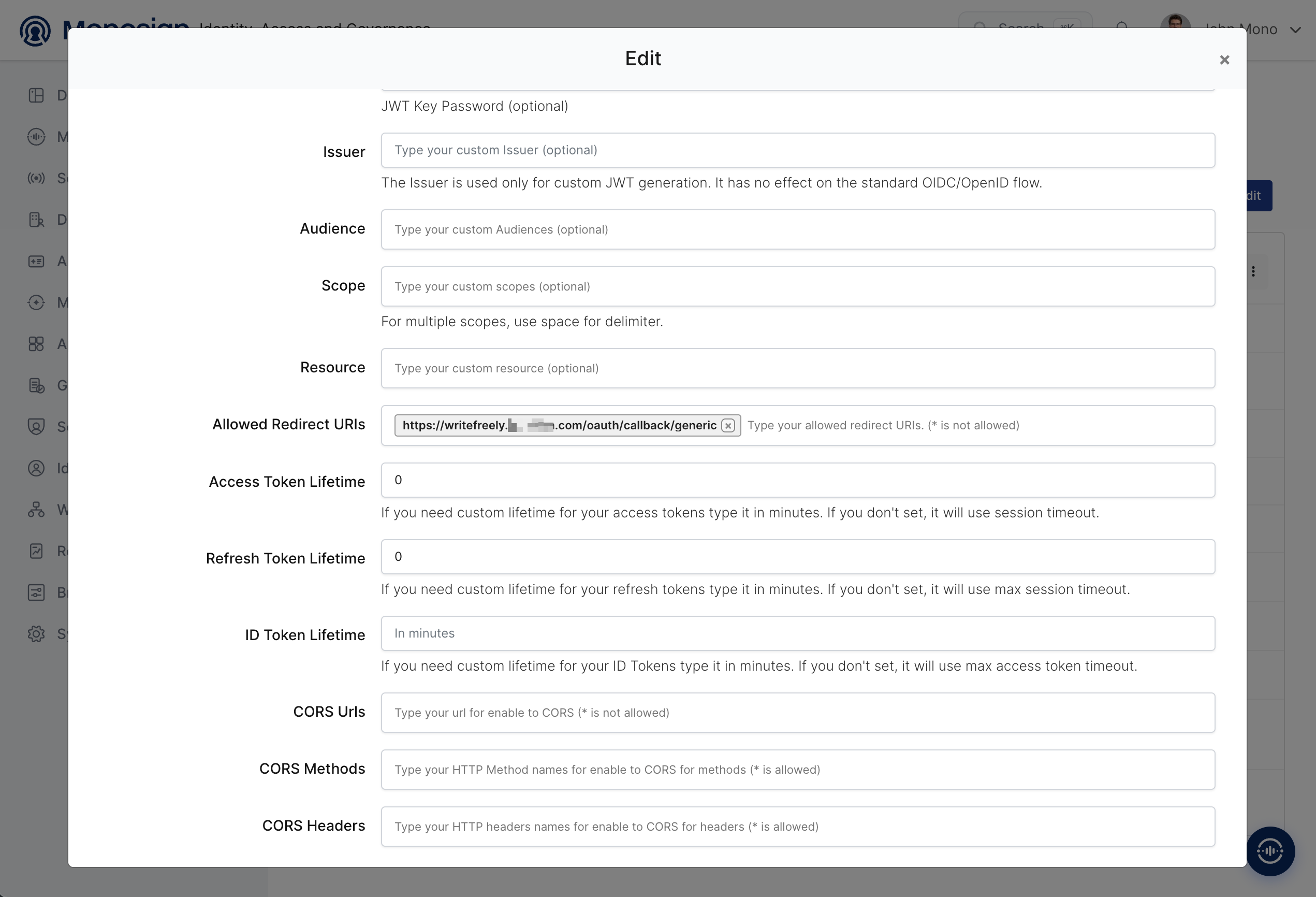Expand the John Mono user menu chevron
1316x897 pixels.
tap(1295, 30)
